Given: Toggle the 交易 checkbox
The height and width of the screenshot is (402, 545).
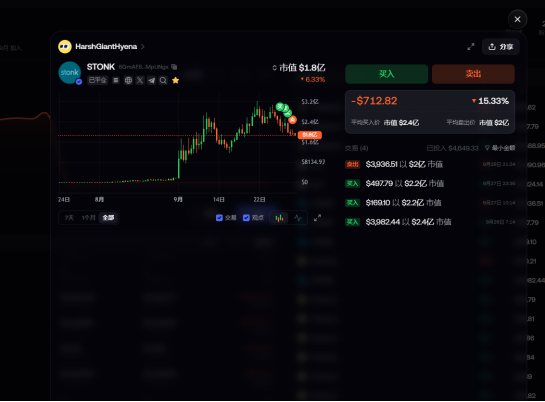Looking at the screenshot, I should [x=219, y=218].
